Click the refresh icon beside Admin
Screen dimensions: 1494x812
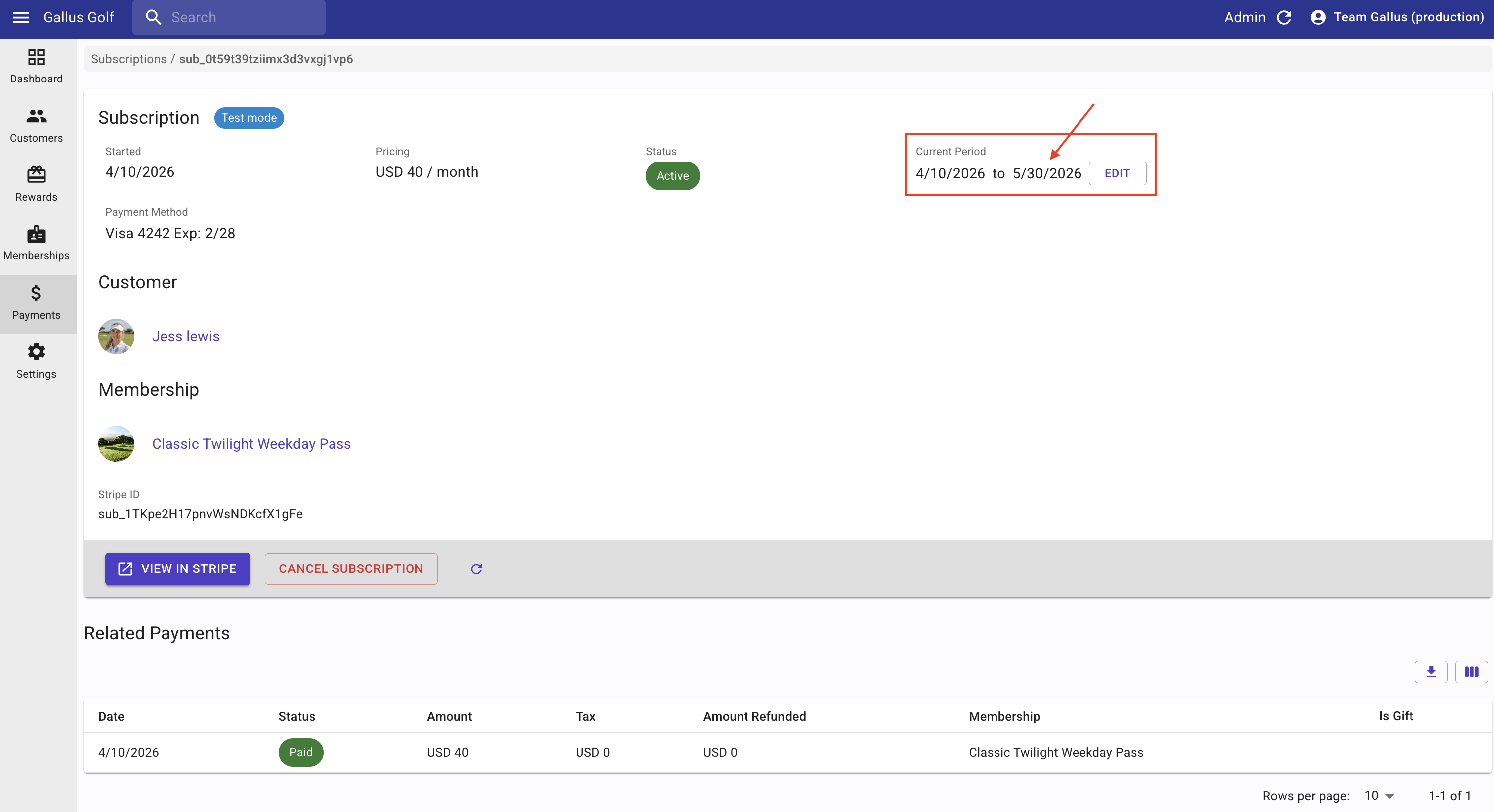tap(1284, 17)
